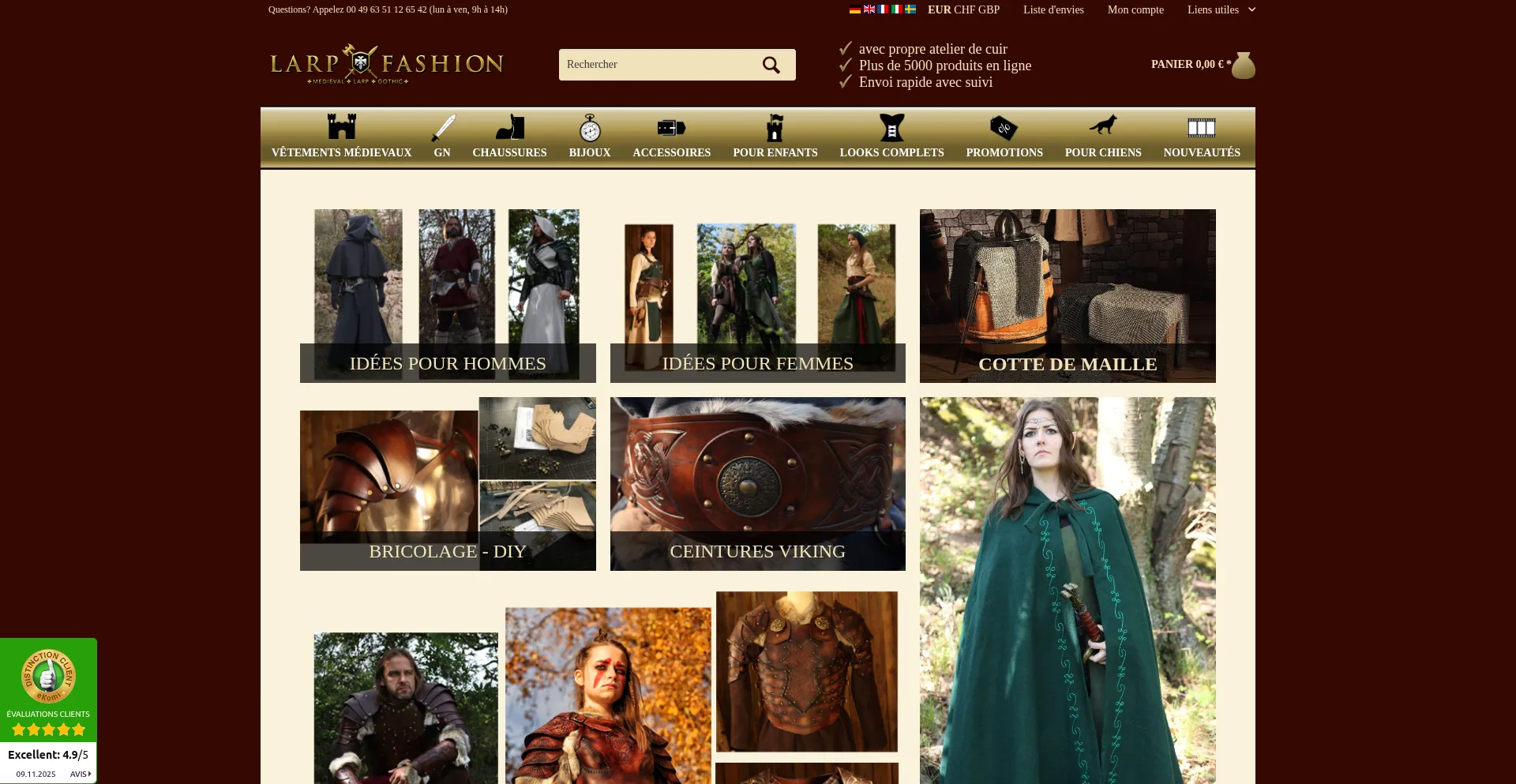Image resolution: width=1516 pixels, height=784 pixels.
Task: Select the Swedish flag language icon
Action: [x=910, y=9]
